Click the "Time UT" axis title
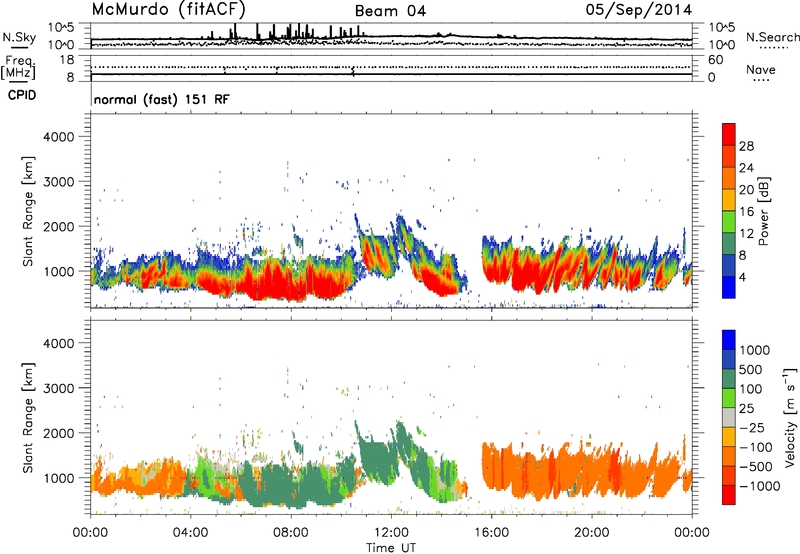The image size is (800, 554). [391, 548]
